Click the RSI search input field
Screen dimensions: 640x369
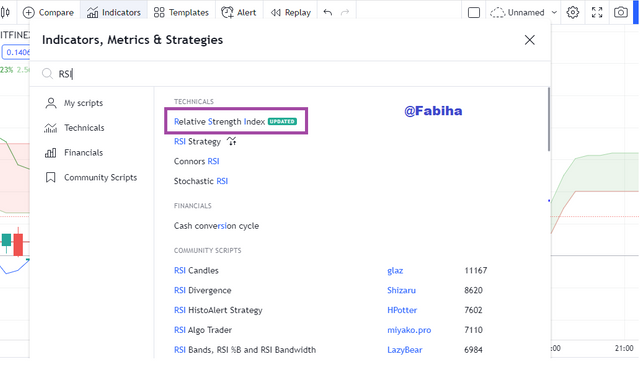point(290,74)
